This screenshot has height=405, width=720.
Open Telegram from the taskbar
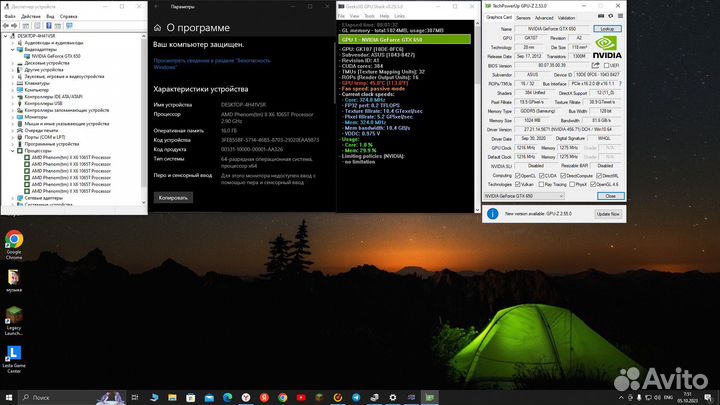click(356, 398)
